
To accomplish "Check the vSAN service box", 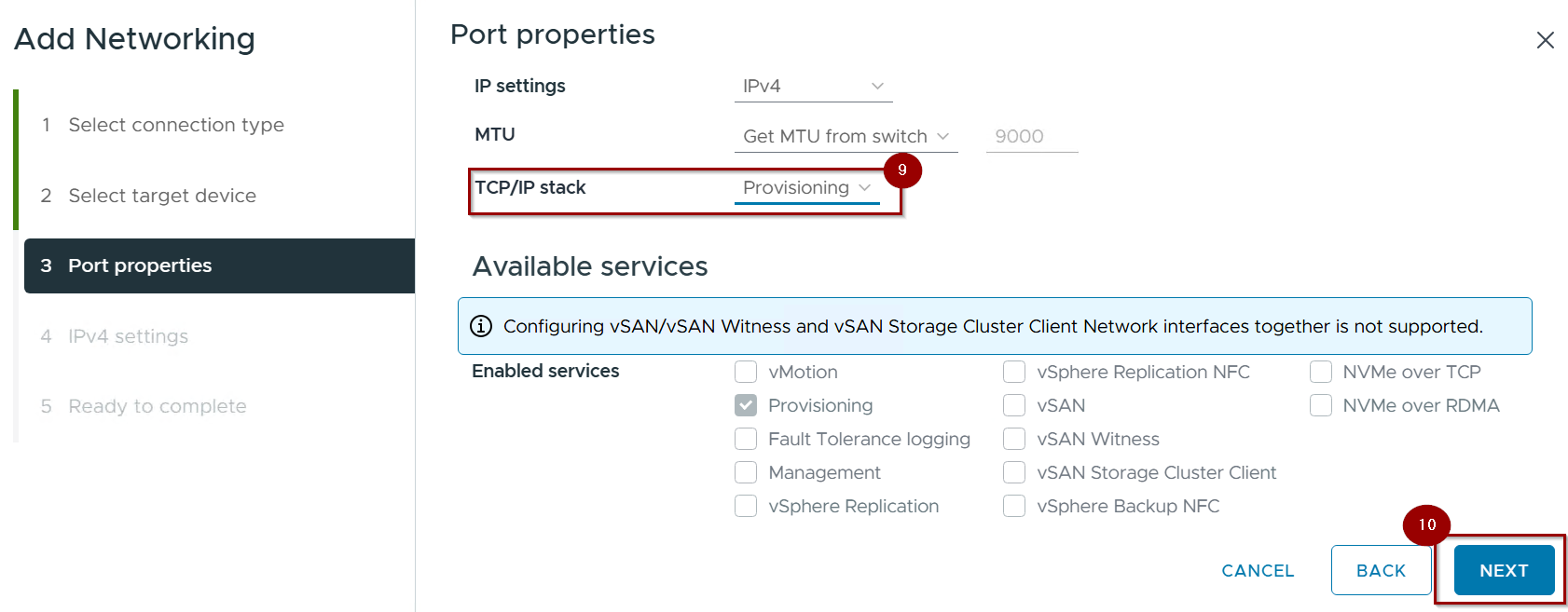I will (x=1014, y=405).
